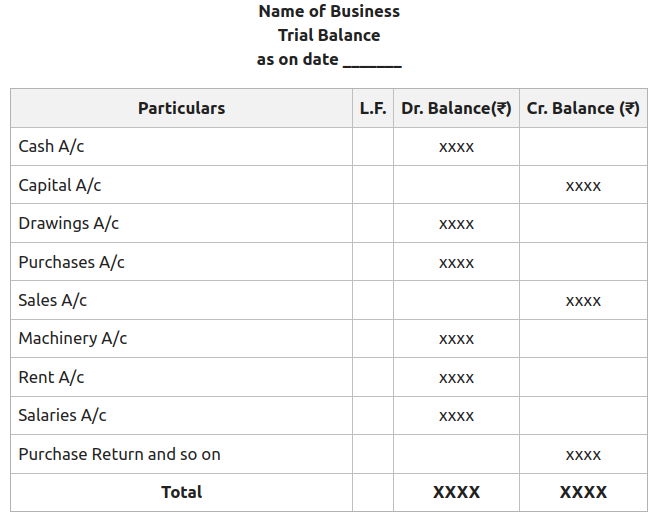This screenshot has height=522, width=657.
Task: Click the Capital A/c entry
Action: click(59, 185)
